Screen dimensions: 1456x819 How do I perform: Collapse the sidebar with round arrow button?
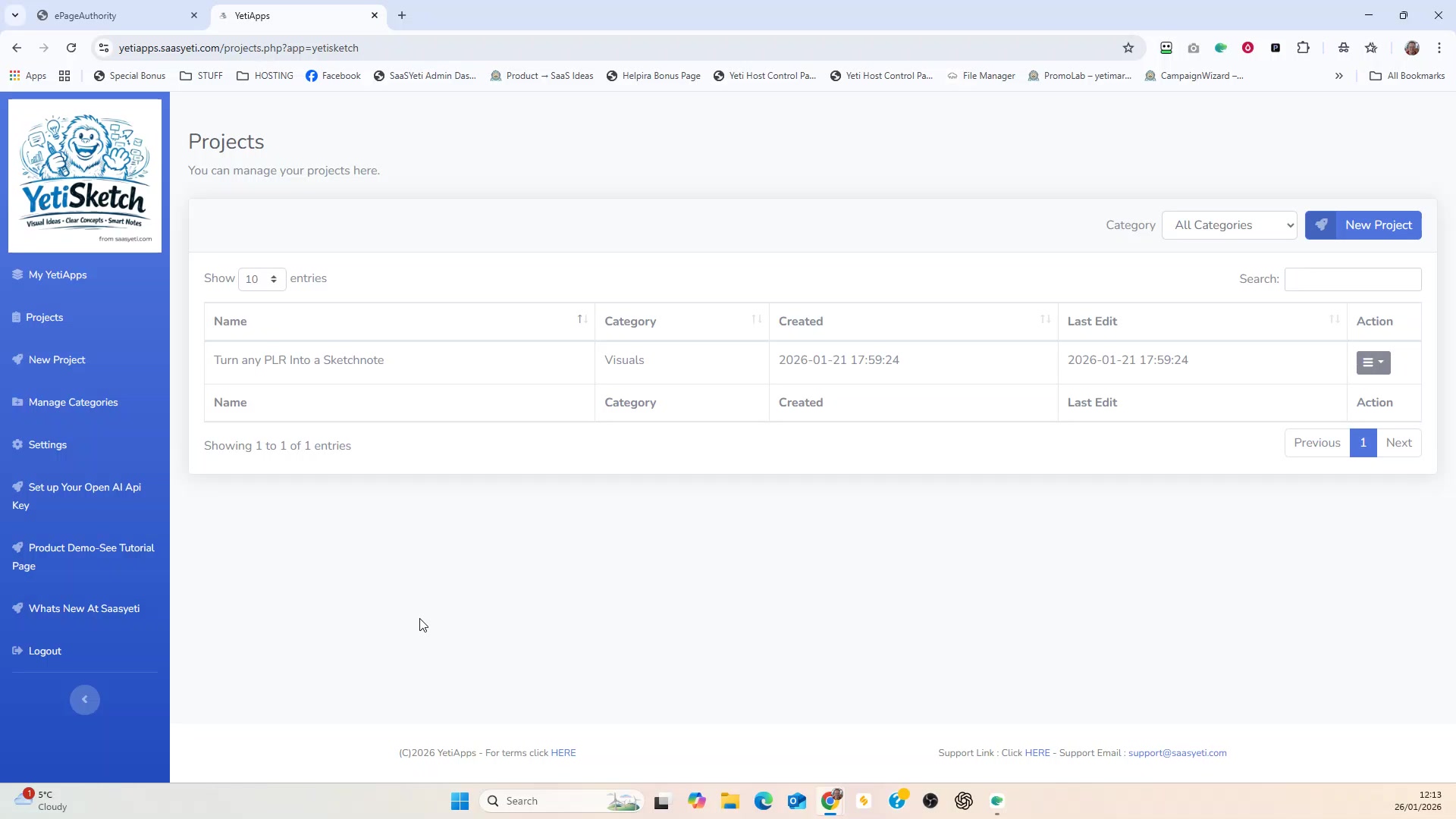pos(85,699)
